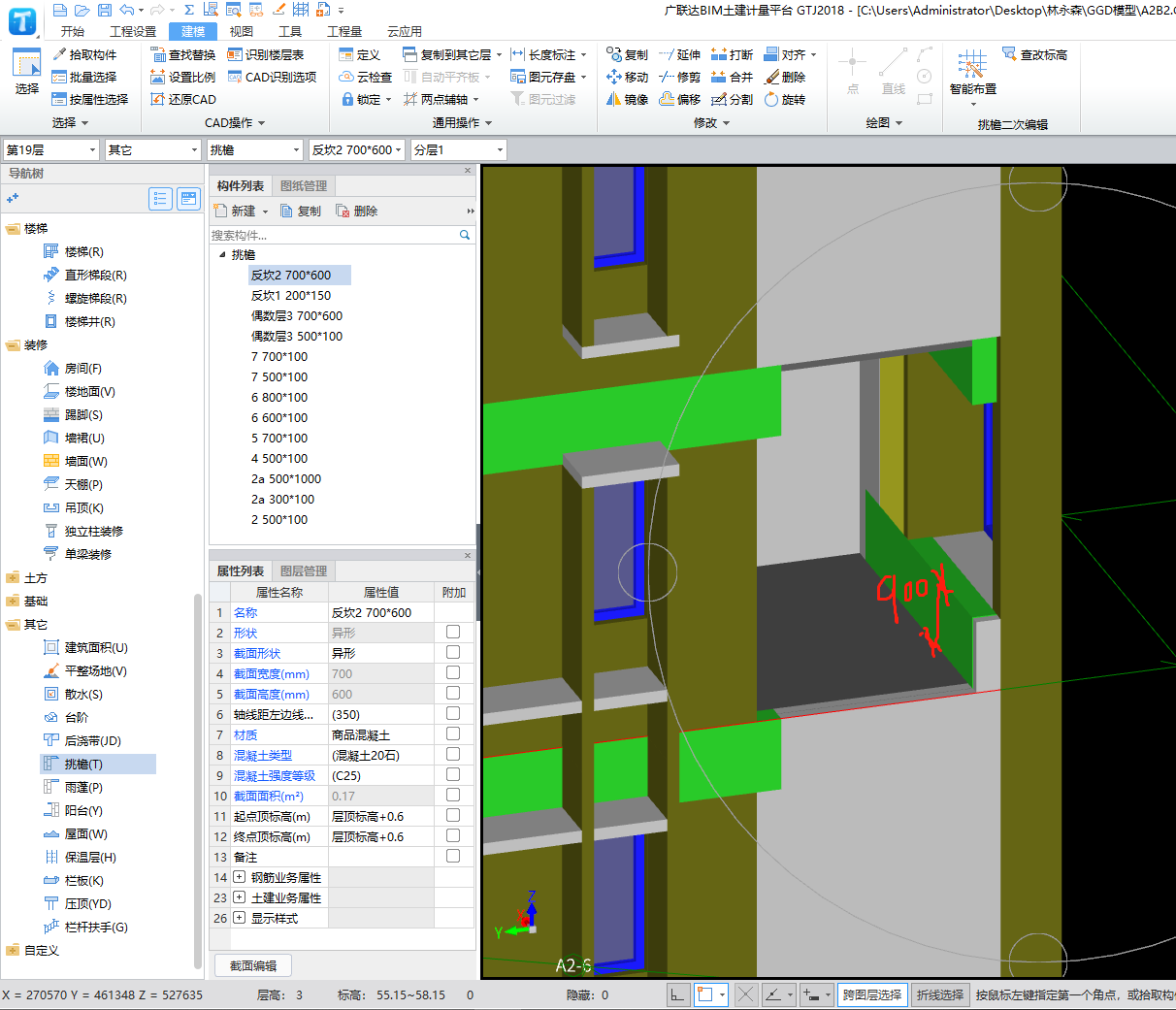The width and height of the screenshot is (1176, 1010).
Task: Click the 折线选择 status bar button
Action: pyautogui.click(x=940, y=994)
